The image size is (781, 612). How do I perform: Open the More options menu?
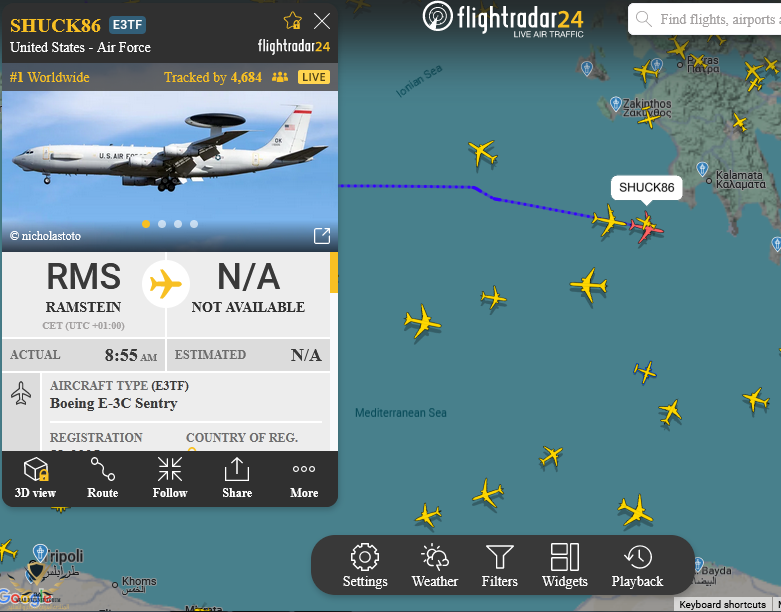coord(304,478)
